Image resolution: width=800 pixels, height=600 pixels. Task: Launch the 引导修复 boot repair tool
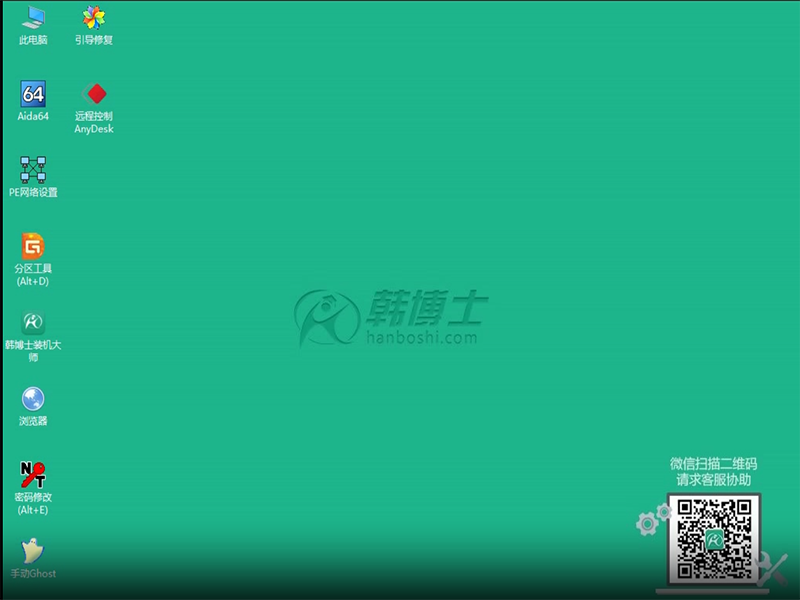pyautogui.click(x=93, y=17)
